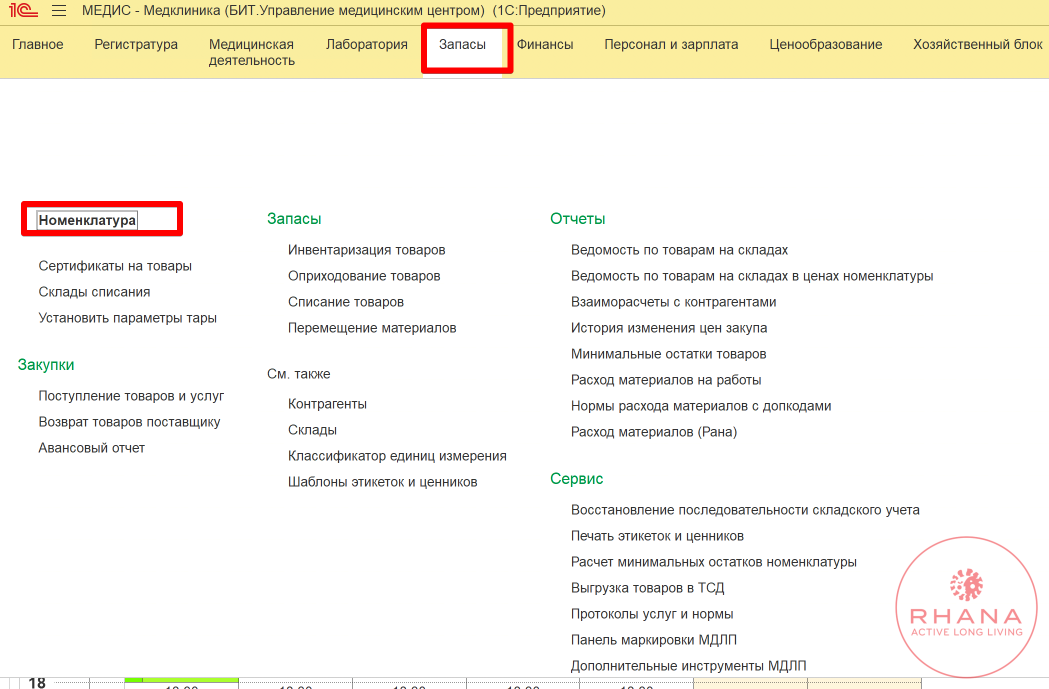Switch to the Главное section
The height and width of the screenshot is (689, 1049).
pos(38,44)
